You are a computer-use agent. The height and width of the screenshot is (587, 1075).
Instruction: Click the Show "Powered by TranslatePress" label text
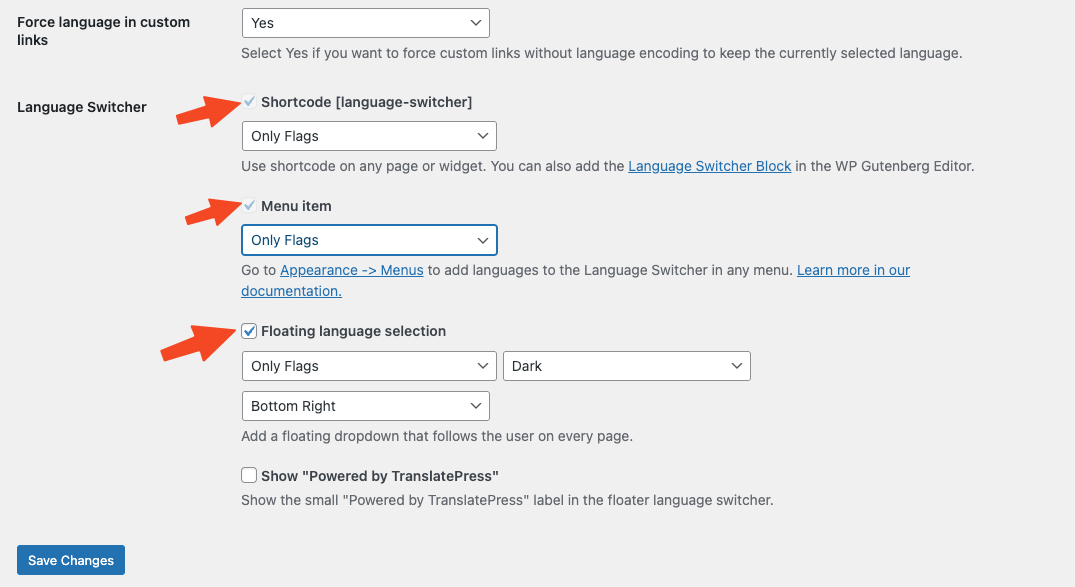pyautogui.click(x=379, y=475)
